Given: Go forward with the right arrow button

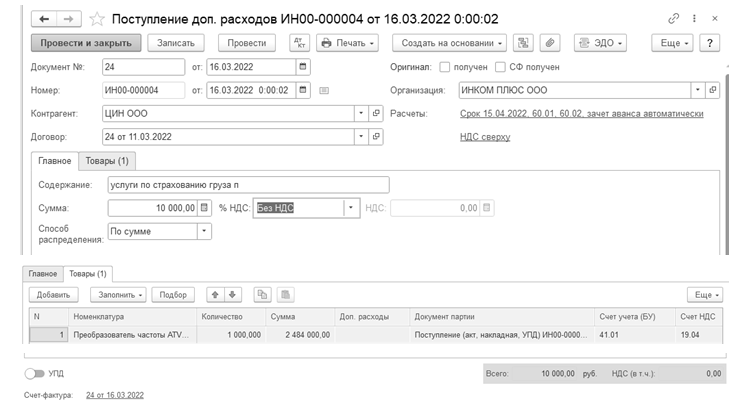Looking at the screenshot, I should [69, 19].
